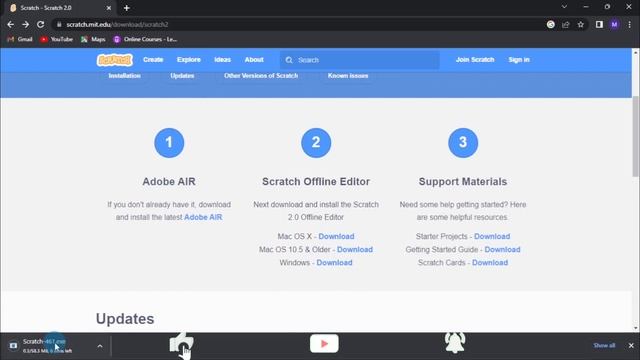Download the Scratch Cards

[x=490, y=262]
